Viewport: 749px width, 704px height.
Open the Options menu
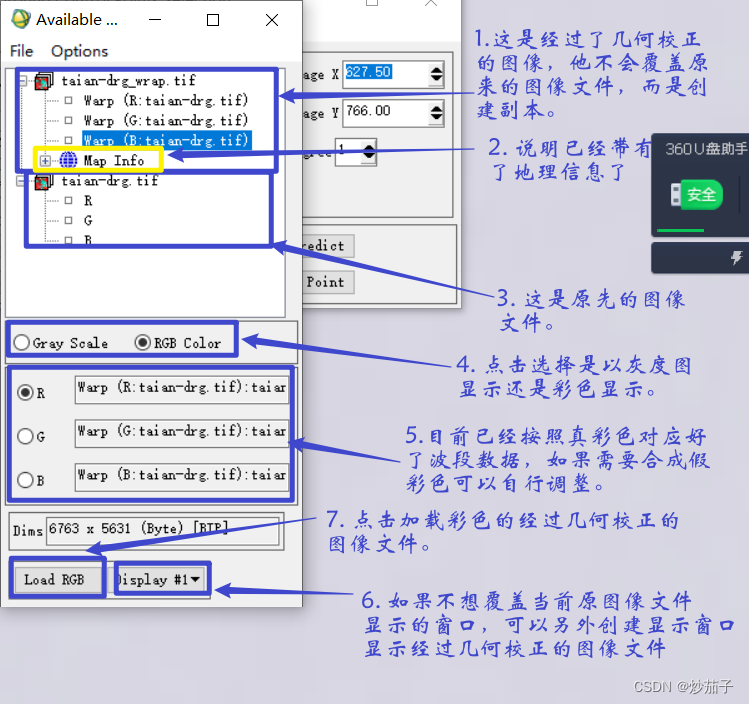[x=79, y=51]
